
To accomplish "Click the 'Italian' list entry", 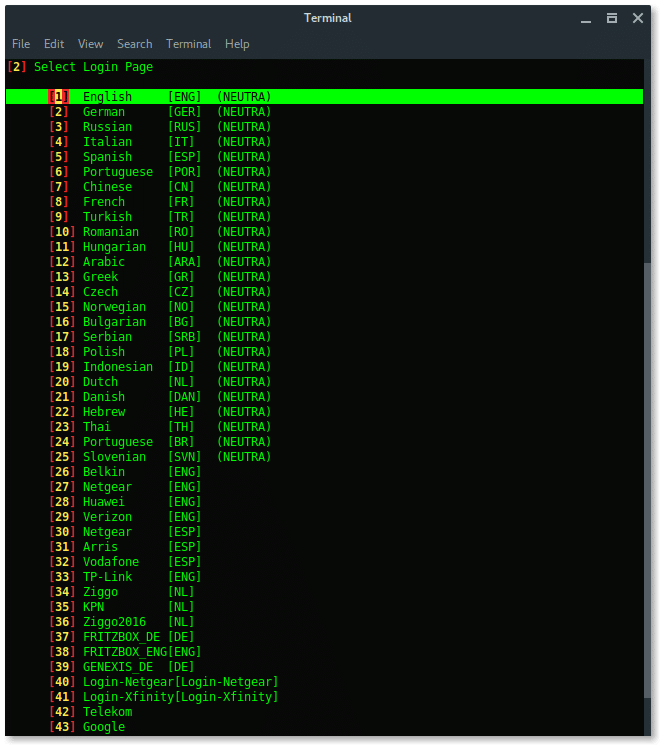I will point(107,142).
